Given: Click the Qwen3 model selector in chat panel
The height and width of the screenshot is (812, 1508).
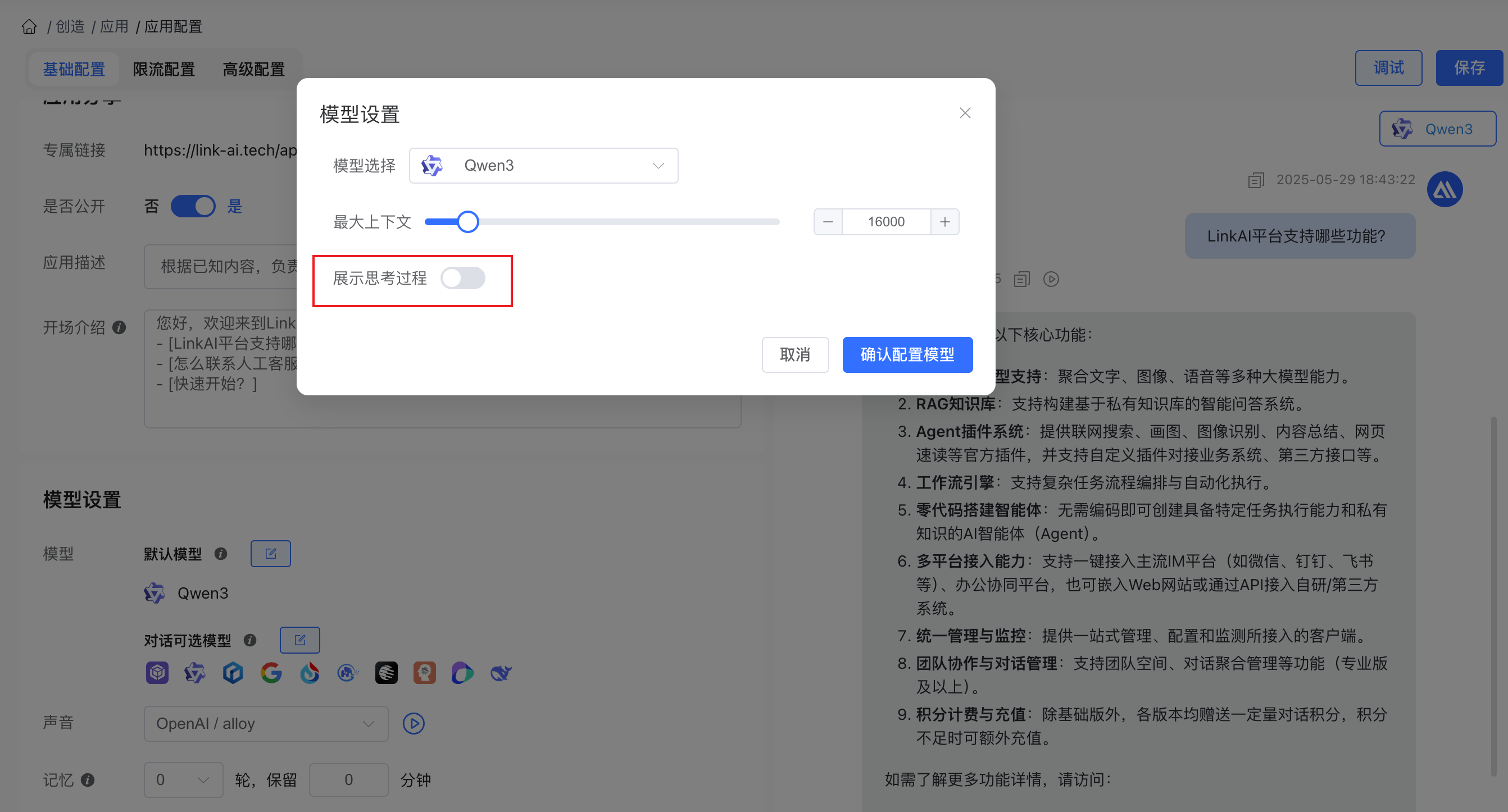Looking at the screenshot, I should point(1437,129).
